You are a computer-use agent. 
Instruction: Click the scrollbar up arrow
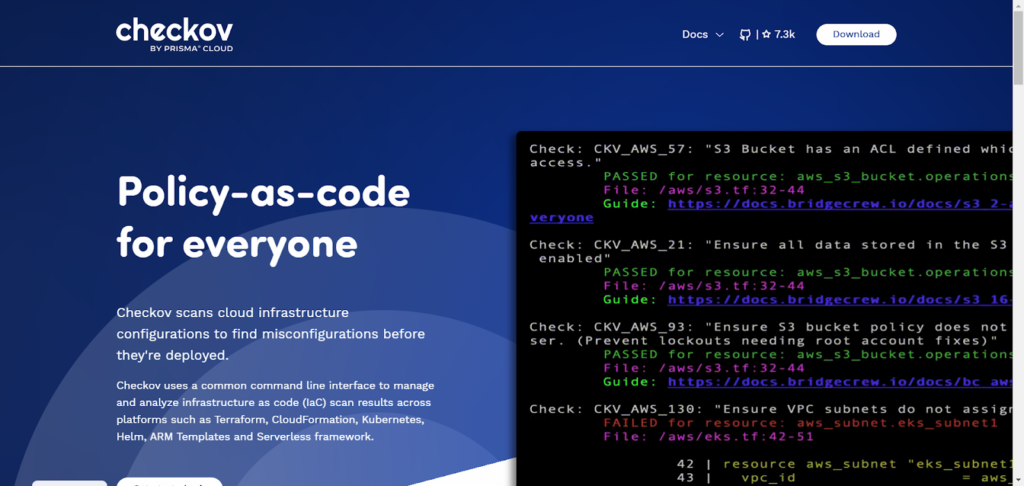[1018, 5]
